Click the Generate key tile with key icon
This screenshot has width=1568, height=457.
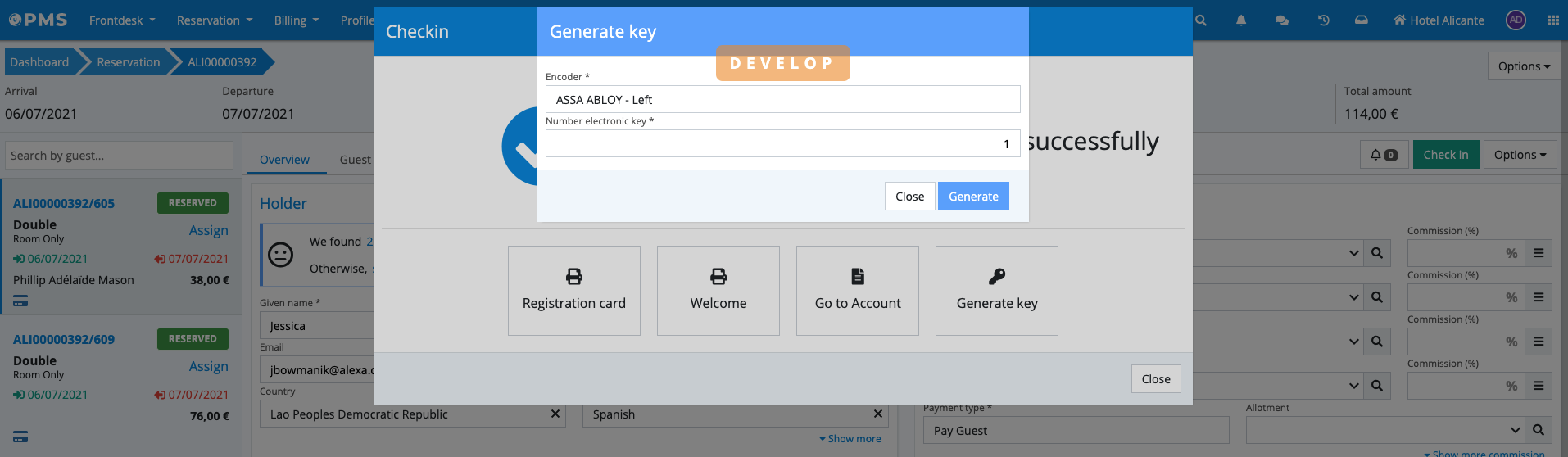pyautogui.click(x=996, y=291)
